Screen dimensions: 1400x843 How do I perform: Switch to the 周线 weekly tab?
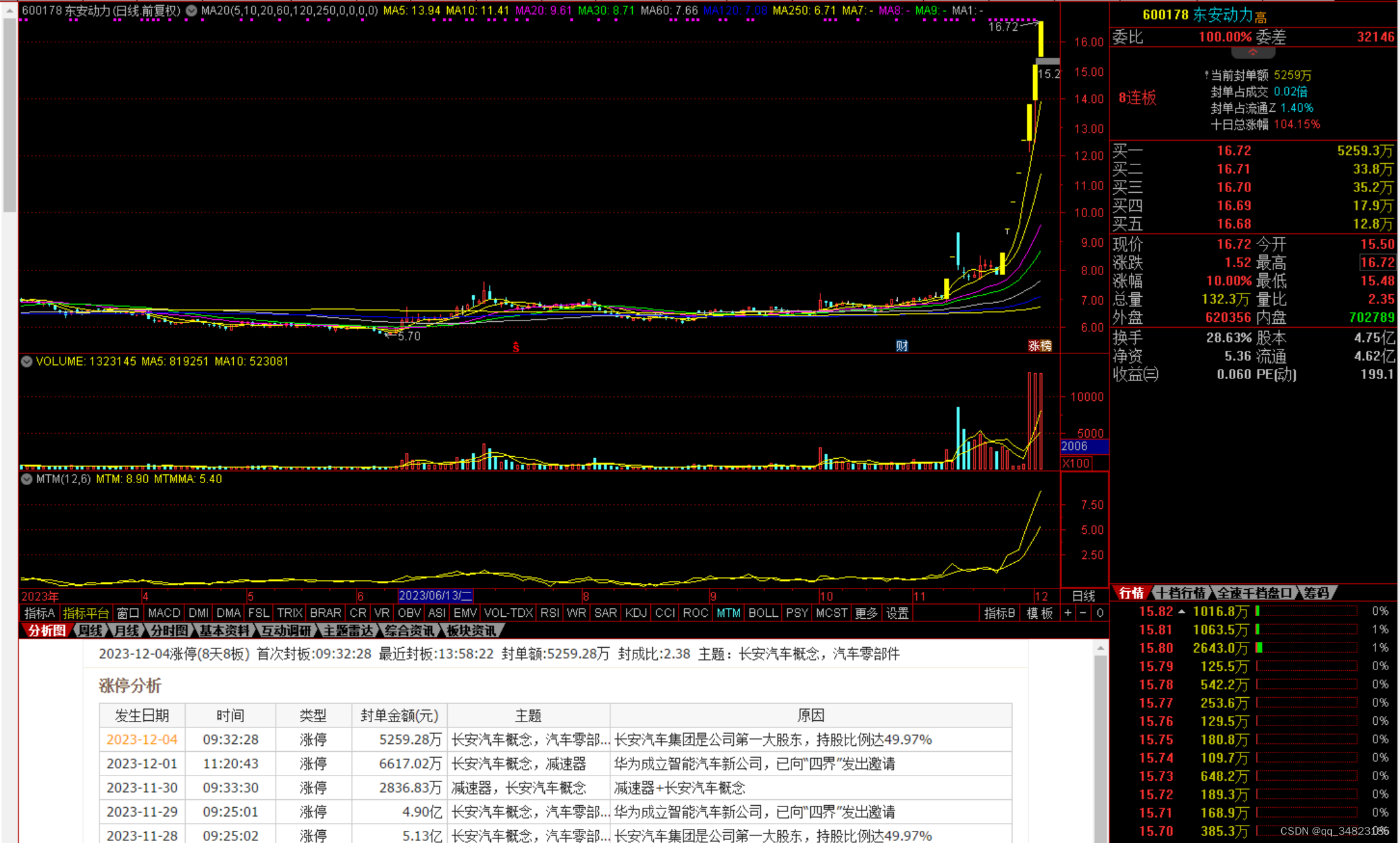(90, 630)
